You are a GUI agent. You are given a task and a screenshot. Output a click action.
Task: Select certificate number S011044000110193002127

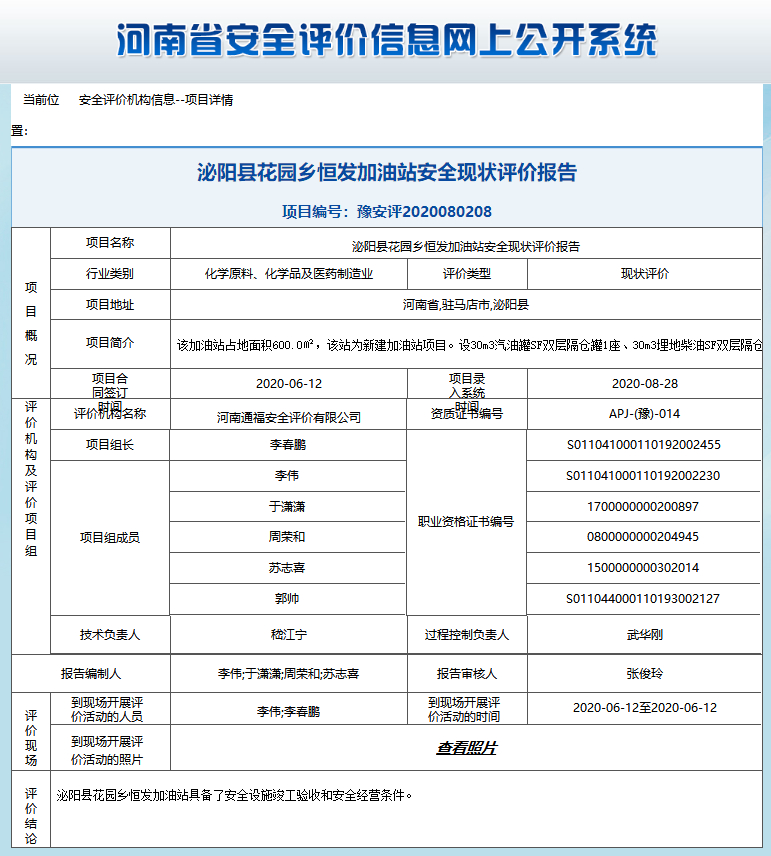point(643,599)
